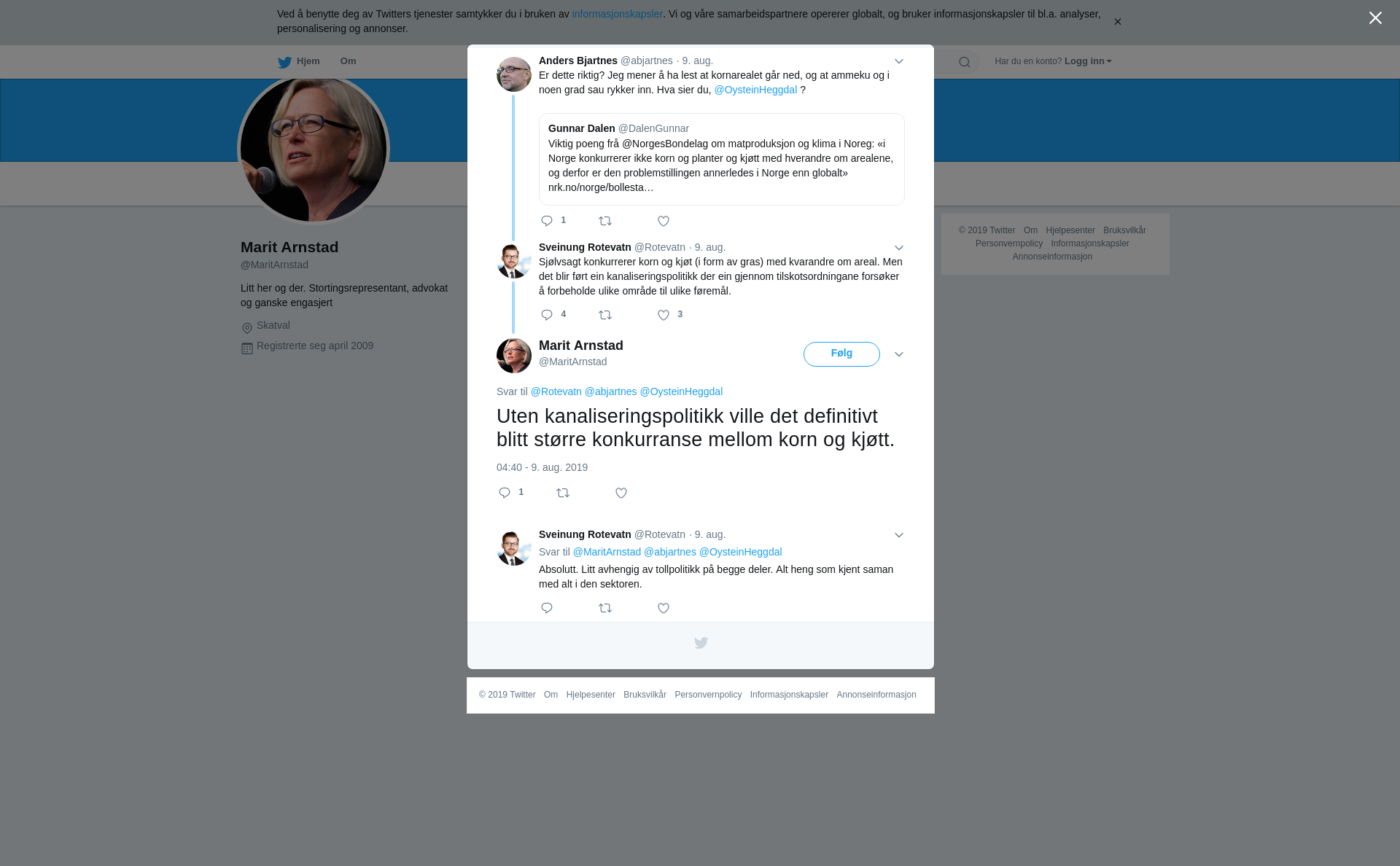Reply to Sveinung Rotevatn's last tweet

(547, 608)
